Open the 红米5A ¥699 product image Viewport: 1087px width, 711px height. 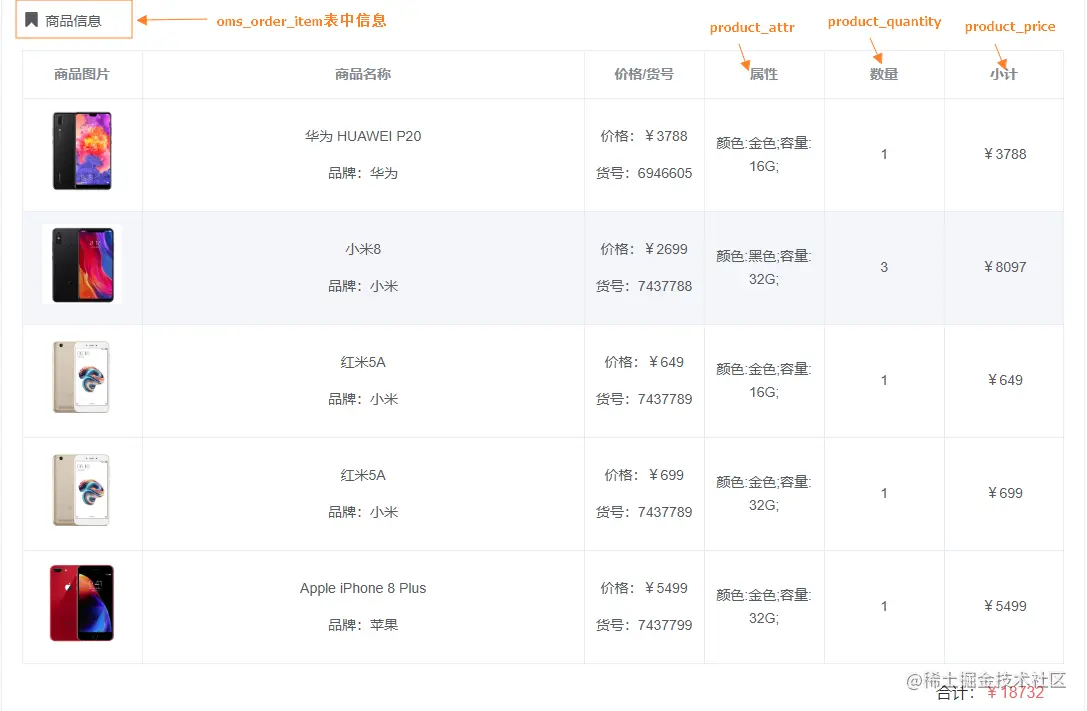click(82, 490)
